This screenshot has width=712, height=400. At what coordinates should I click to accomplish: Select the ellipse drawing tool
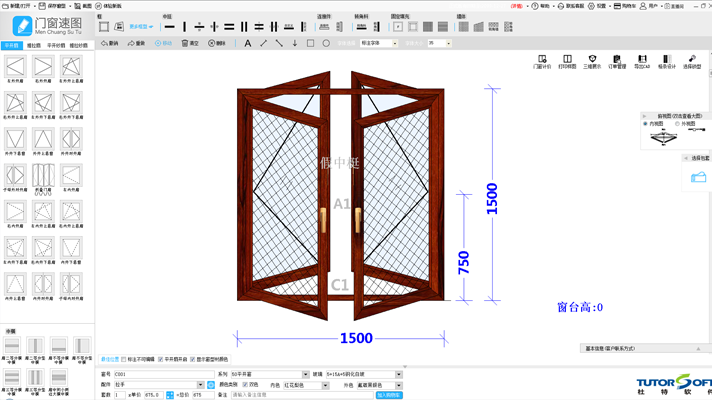(x=326, y=44)
